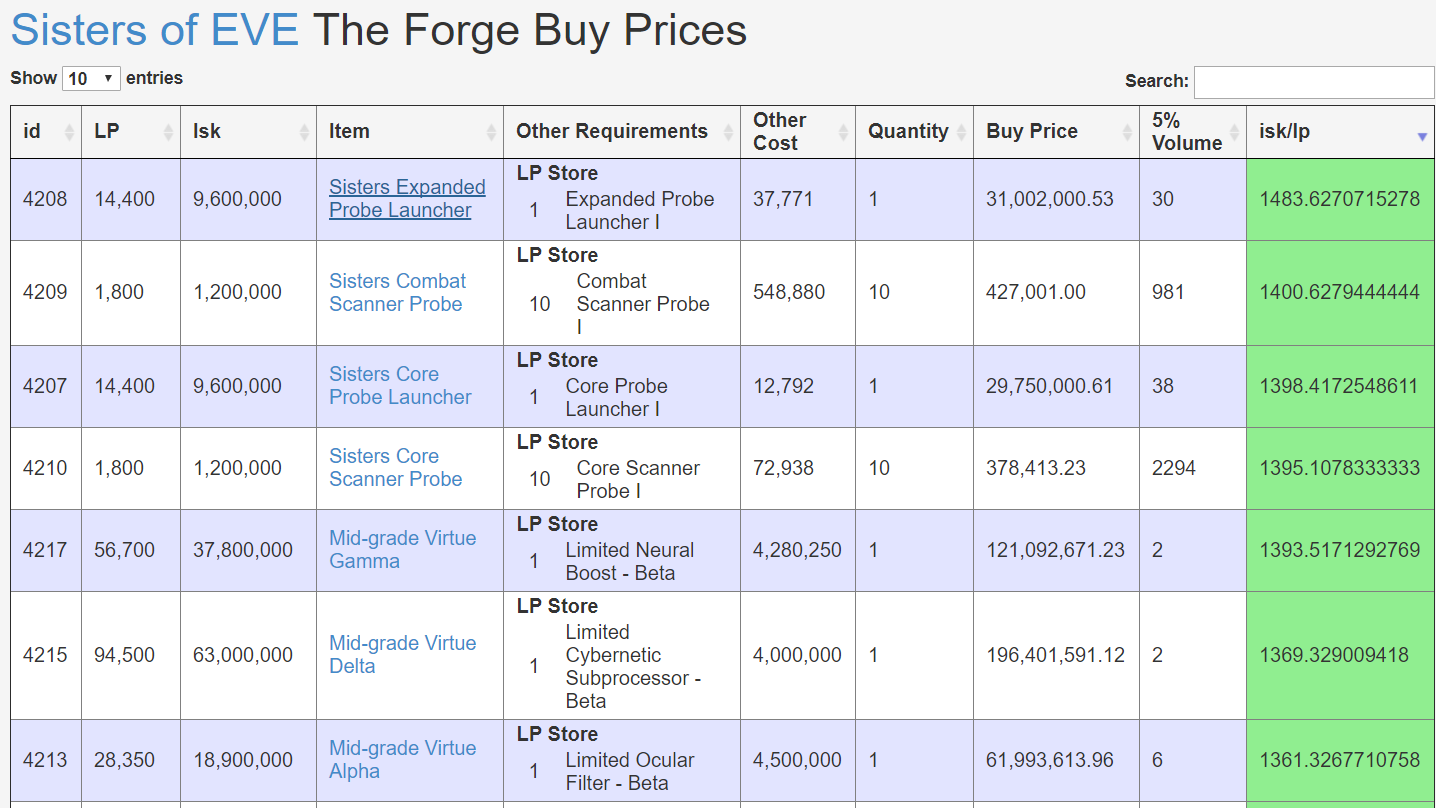Image resolution: width=1436 pixels, height=808 pixels.
Task: Open Sisters Core Probe Launcher link
Action: coord(400,386)
